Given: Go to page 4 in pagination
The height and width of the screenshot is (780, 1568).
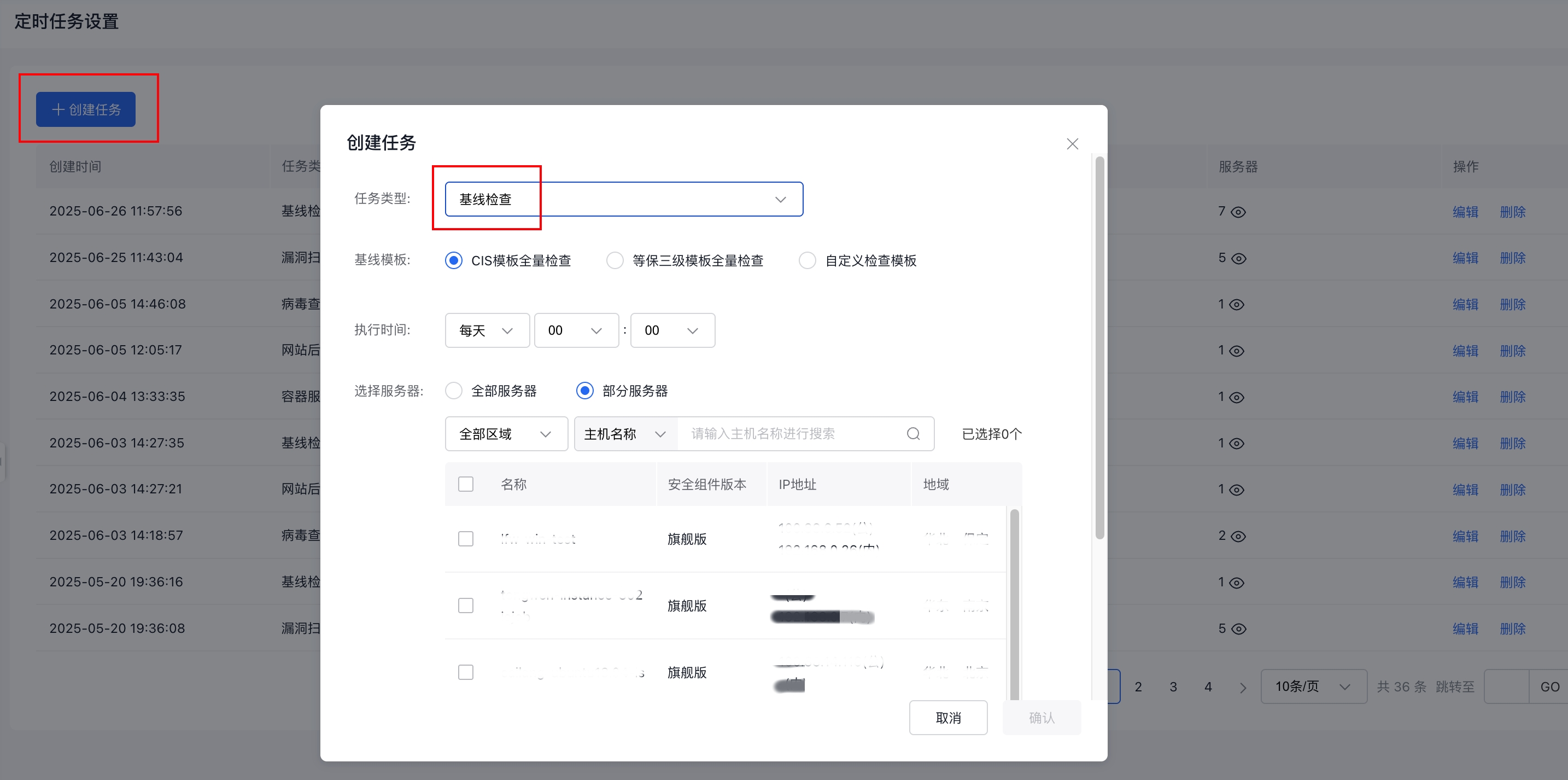Looking at the screenshot, I should 1208,687.
